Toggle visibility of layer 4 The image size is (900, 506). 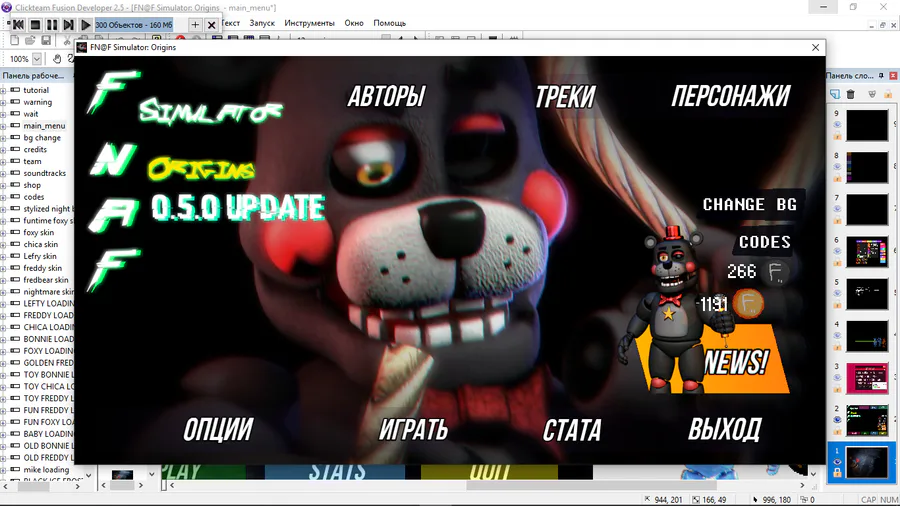point(837,336)
